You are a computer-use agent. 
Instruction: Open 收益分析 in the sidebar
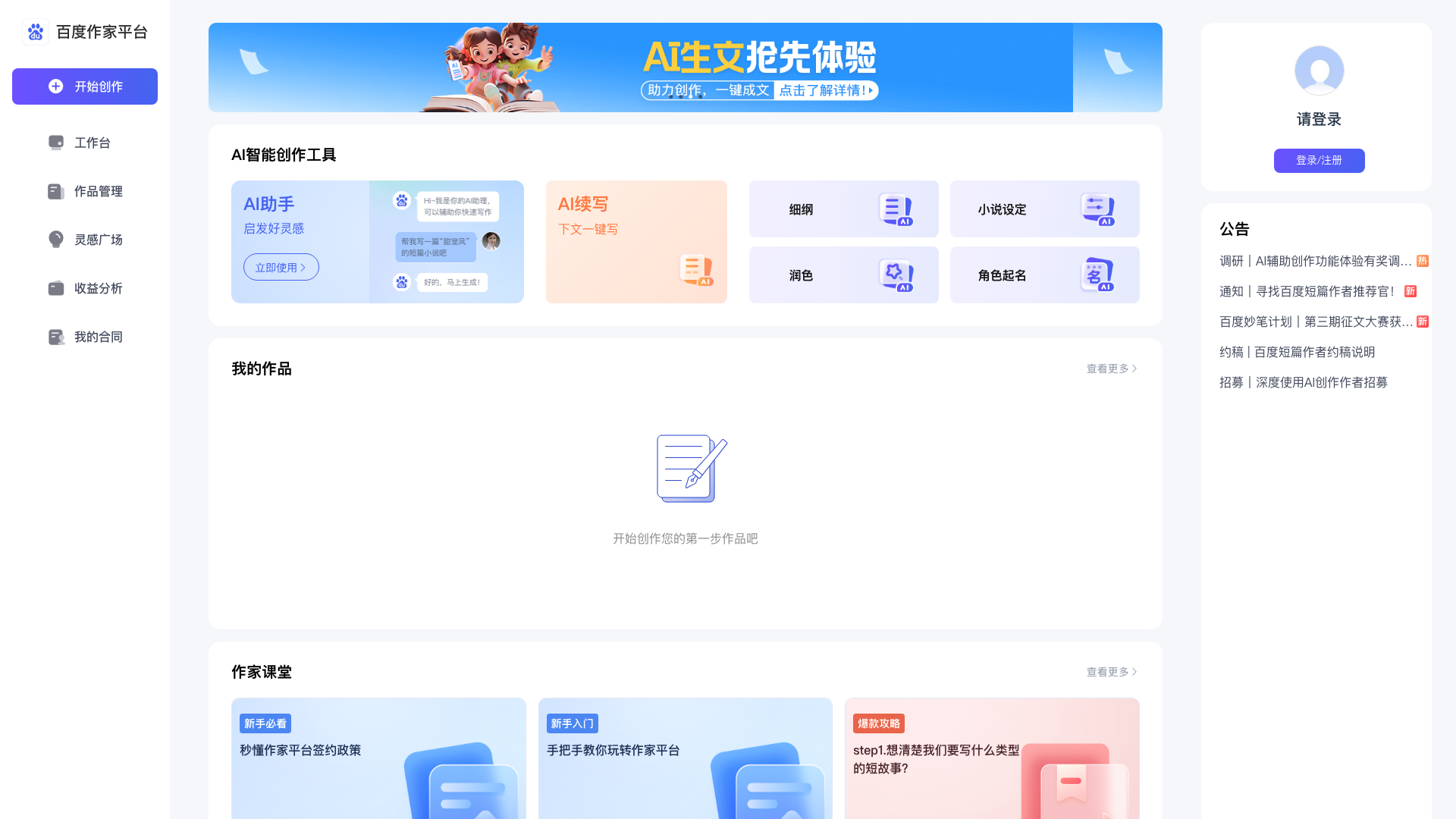pyautogui.click(x=85, y=288)
